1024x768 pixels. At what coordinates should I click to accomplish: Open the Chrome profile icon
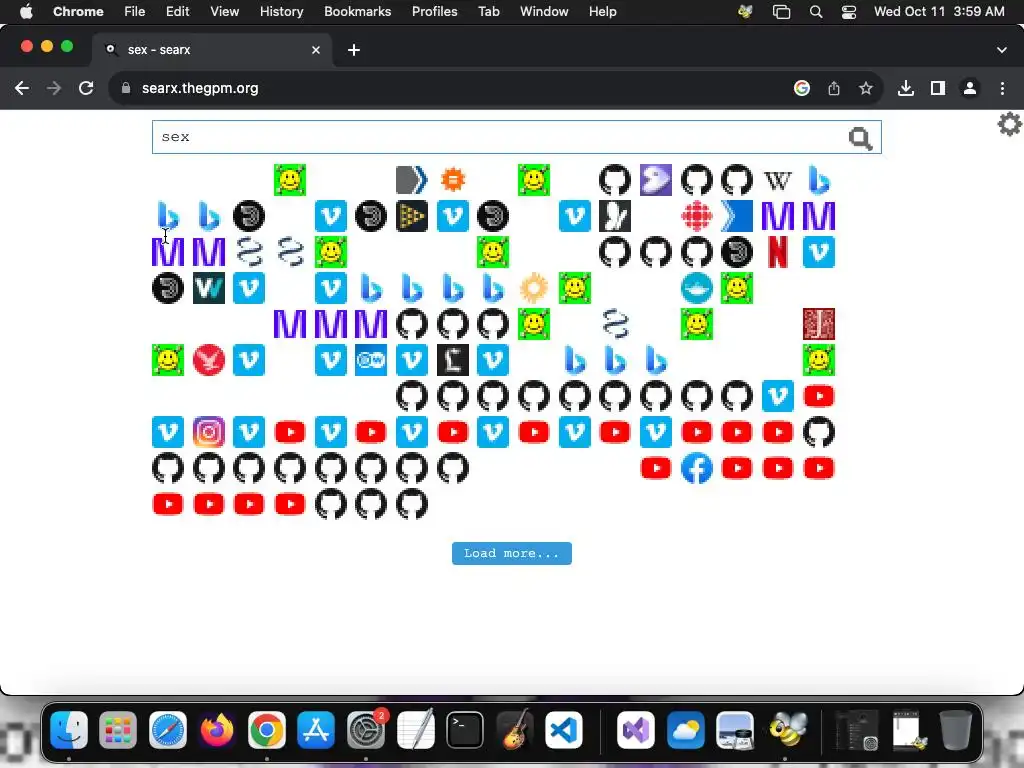pos(970,88)
